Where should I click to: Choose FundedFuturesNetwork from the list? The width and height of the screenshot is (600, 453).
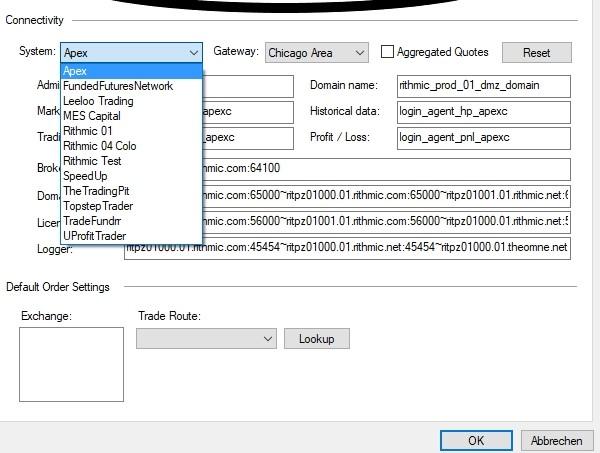[131, 86]
